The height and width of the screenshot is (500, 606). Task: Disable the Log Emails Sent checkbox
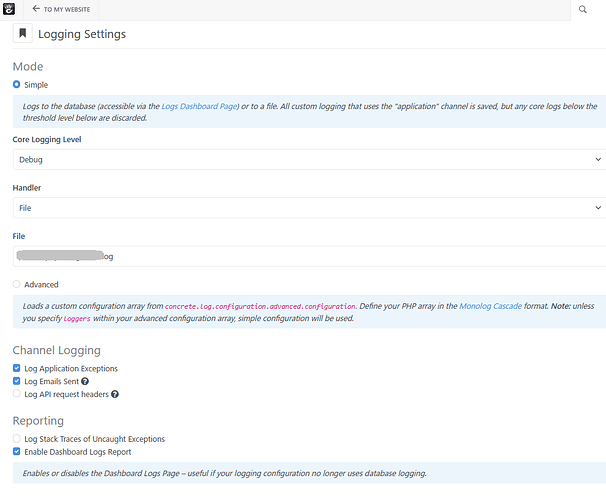[17, 381]
